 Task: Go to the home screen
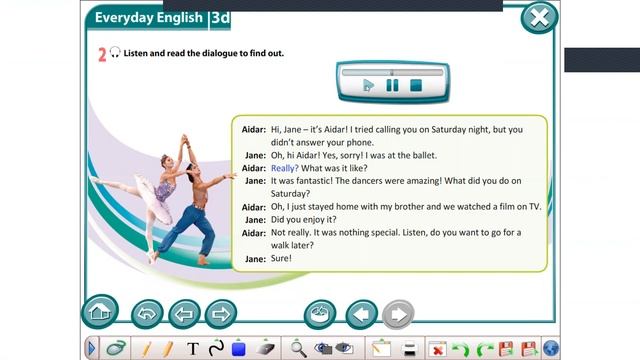(x=100, y=312)
